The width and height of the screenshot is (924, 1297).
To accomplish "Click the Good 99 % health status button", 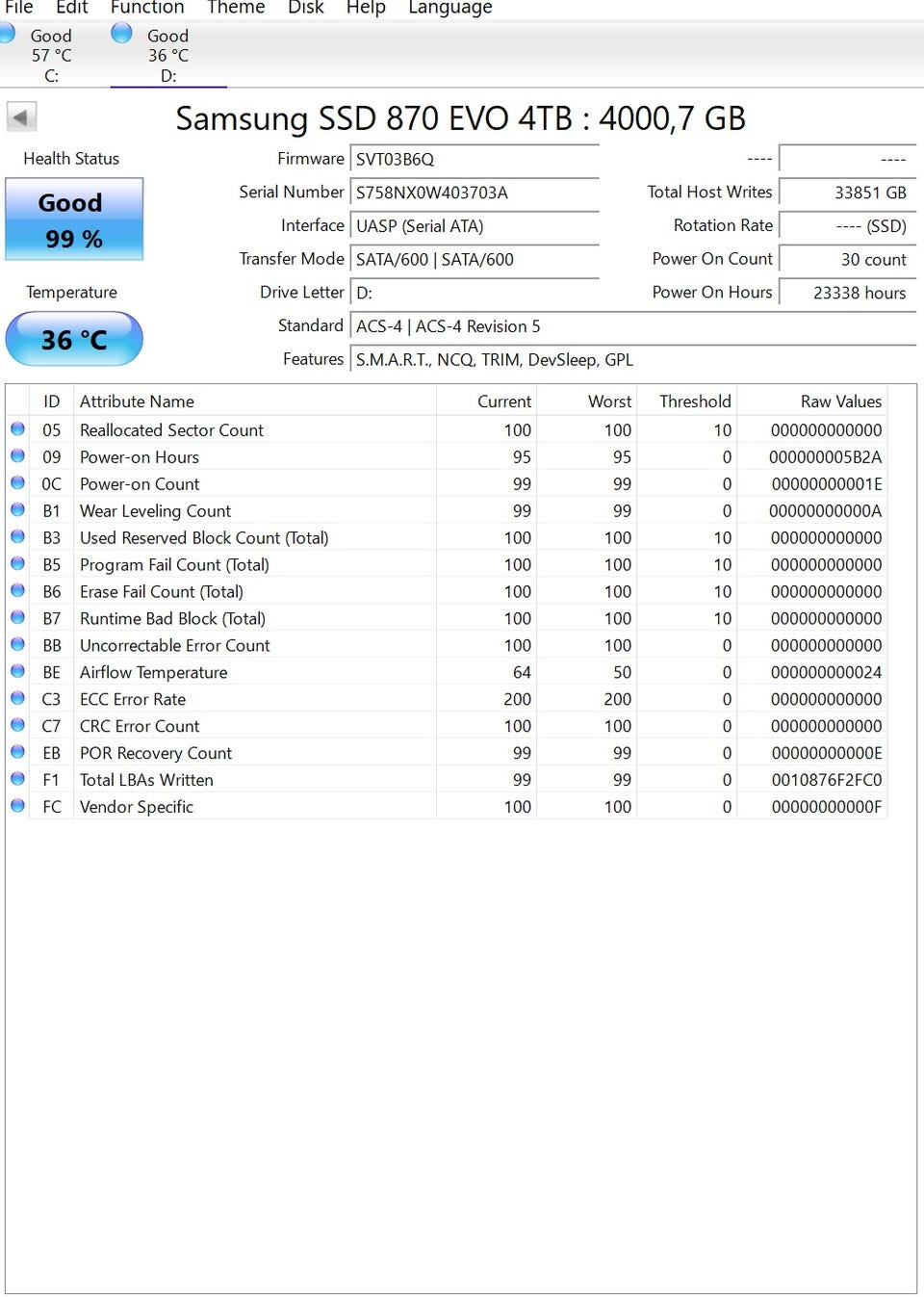I will [x=74, y=220].
